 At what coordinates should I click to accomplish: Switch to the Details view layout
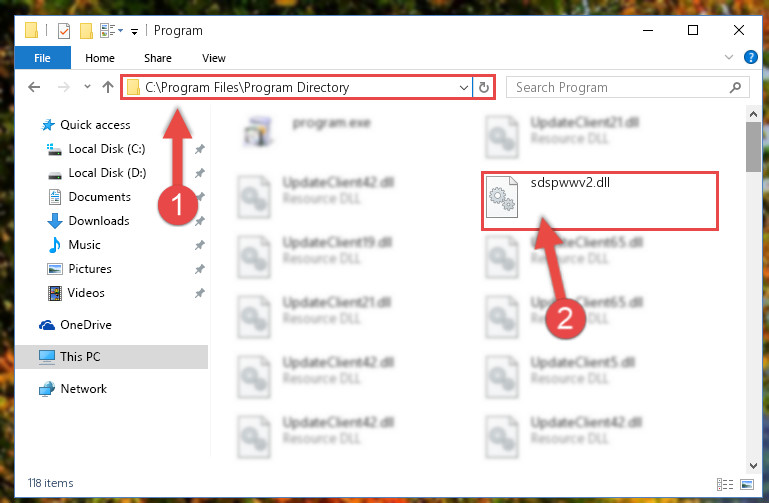[x=725, y=484]
